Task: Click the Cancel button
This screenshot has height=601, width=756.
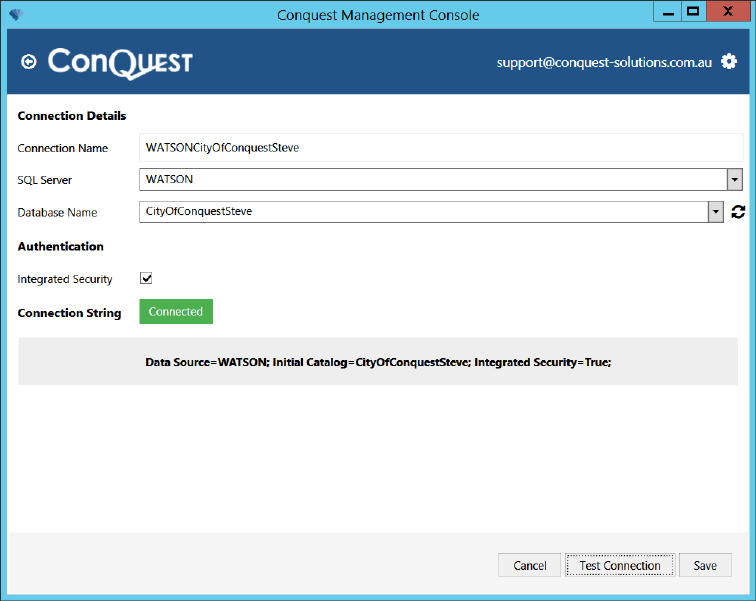Action: click(x=529, y=565)
